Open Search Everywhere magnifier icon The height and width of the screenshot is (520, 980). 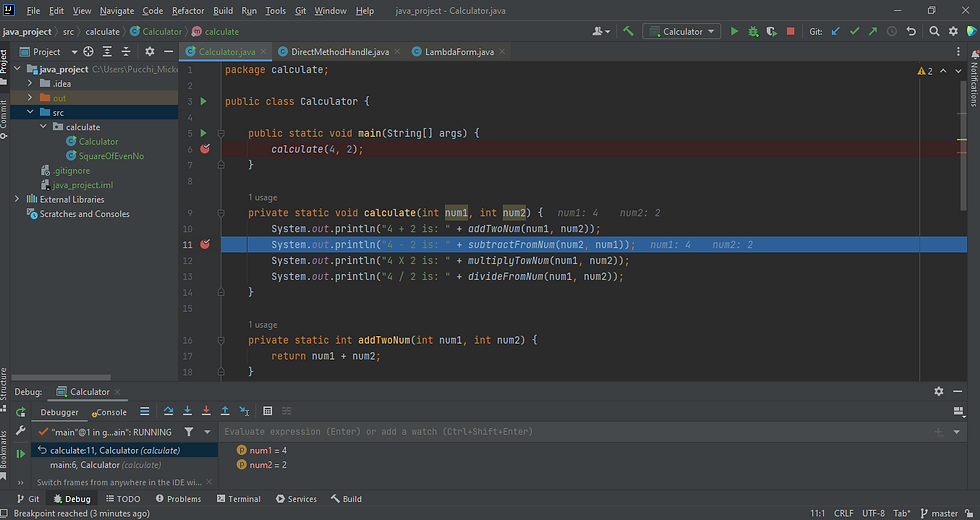[934, 31]
